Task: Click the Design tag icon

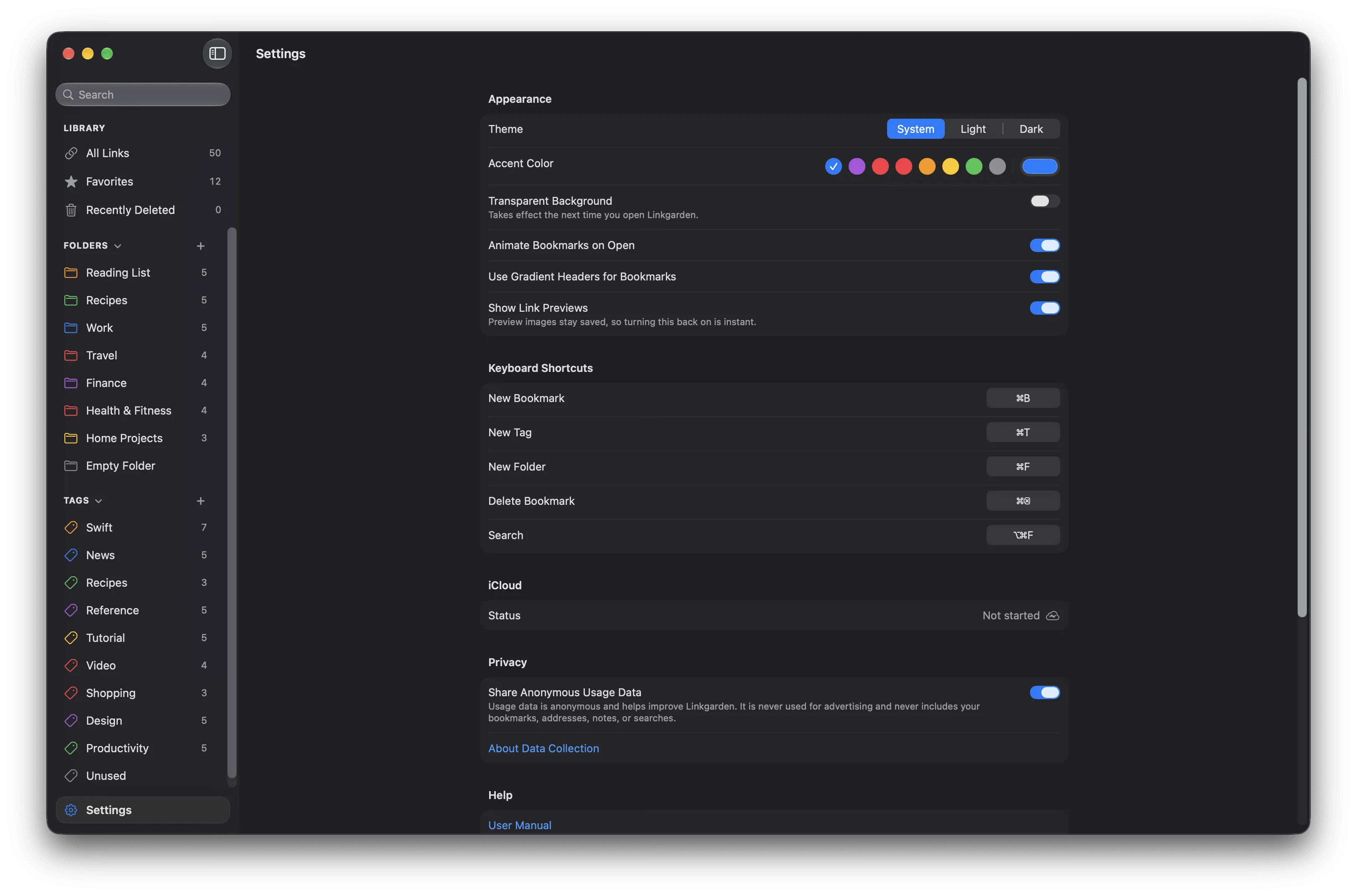Action: coord(71,720)
